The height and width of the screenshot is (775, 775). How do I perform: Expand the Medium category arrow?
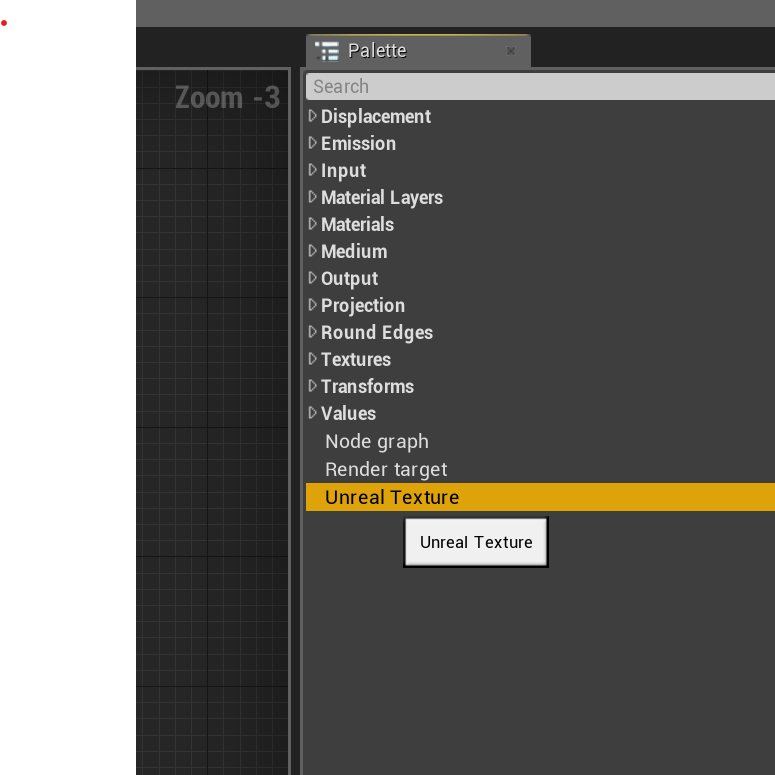312,251
